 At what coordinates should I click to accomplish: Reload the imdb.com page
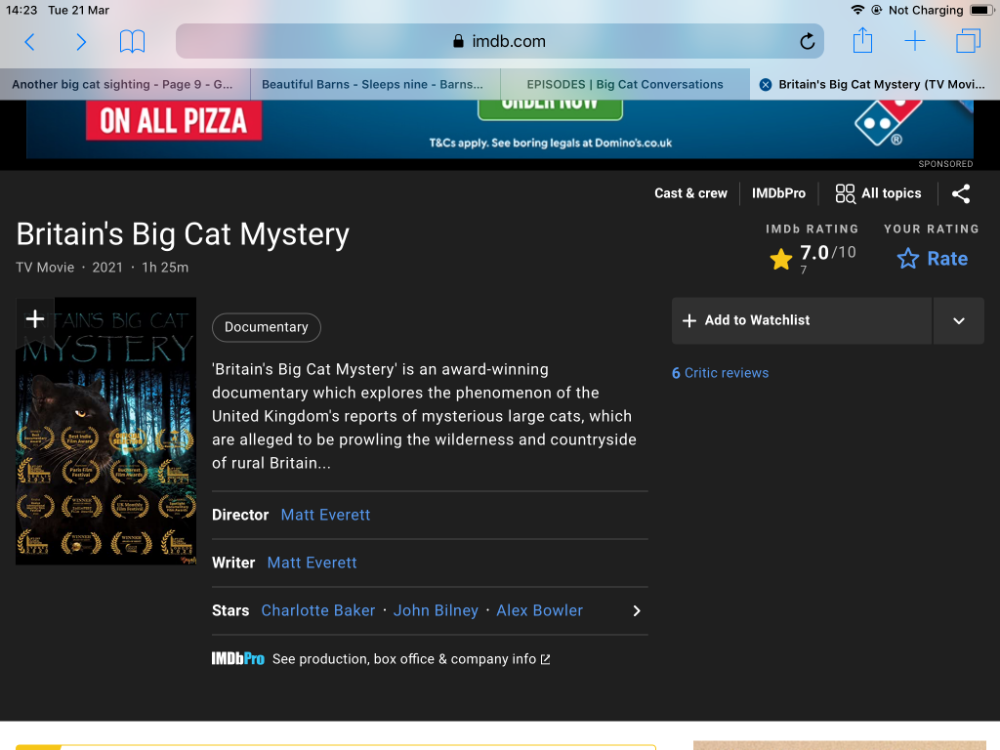(x=807, y=41)
